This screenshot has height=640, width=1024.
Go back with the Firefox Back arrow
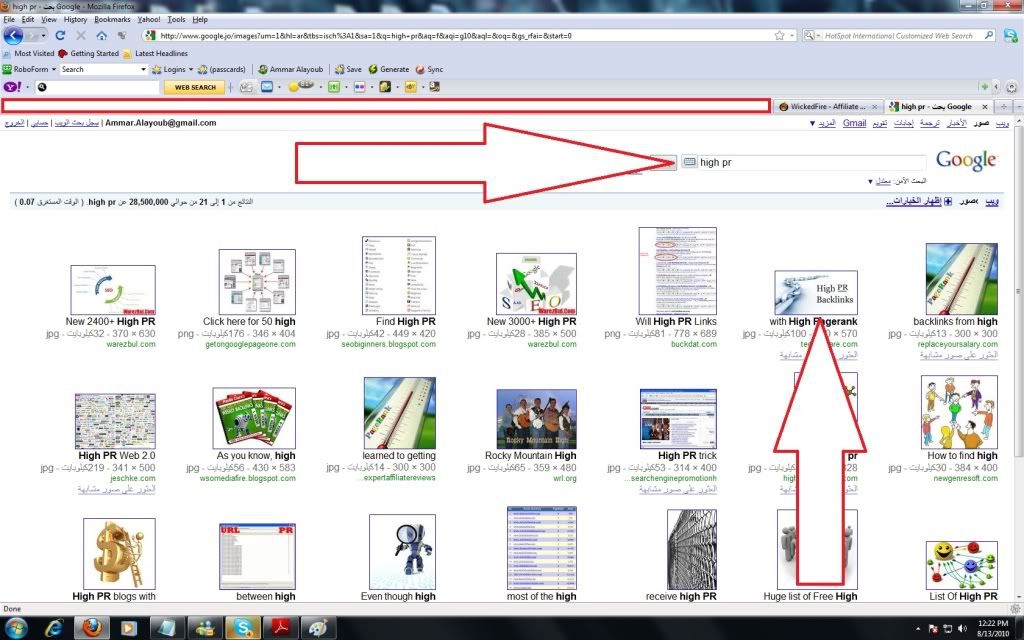[x=14, y=35]
